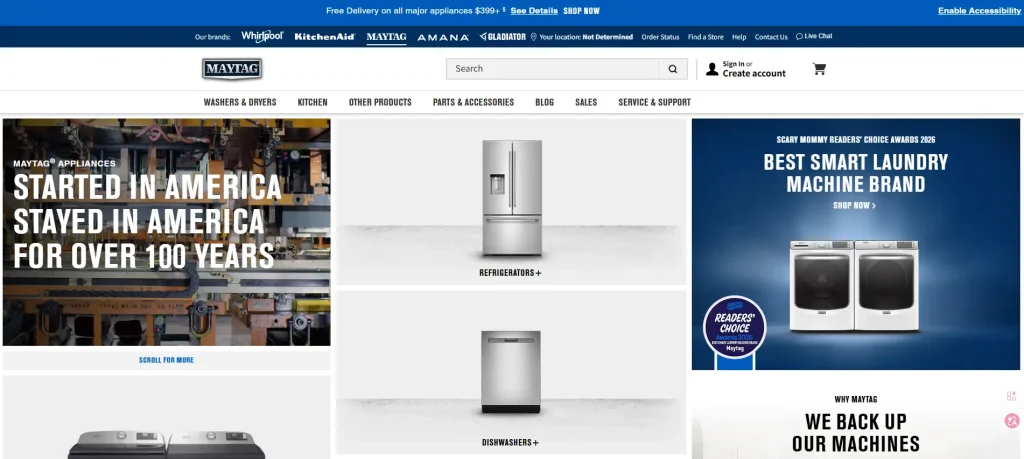This screenshot has height=459, width=1024.
Task: Check Order Status
Action: click(x=660, y=37)
